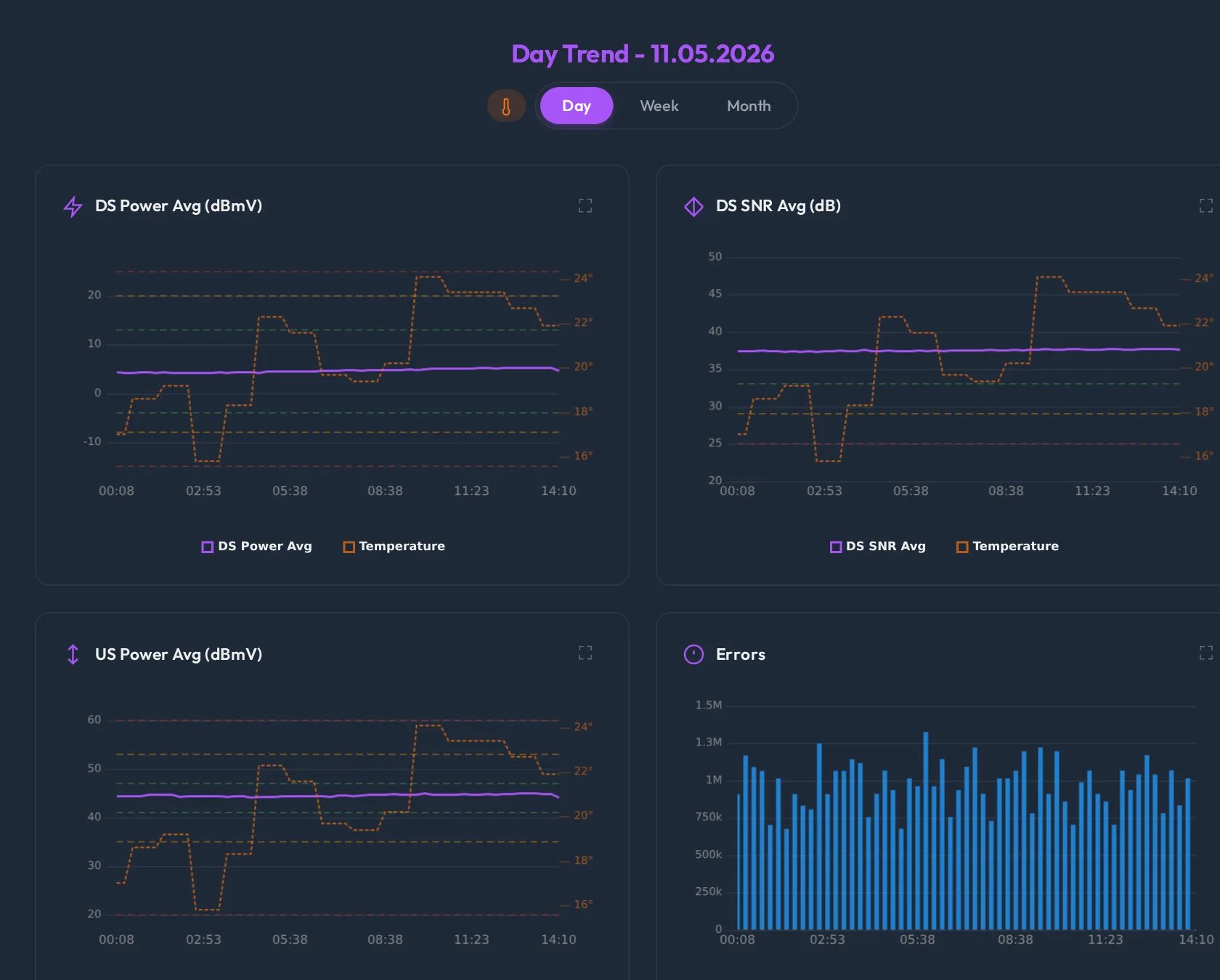Click the DS SNR Avg (dB) title
The height and width of the screenshot is (980, 1220).
point(778,206)
